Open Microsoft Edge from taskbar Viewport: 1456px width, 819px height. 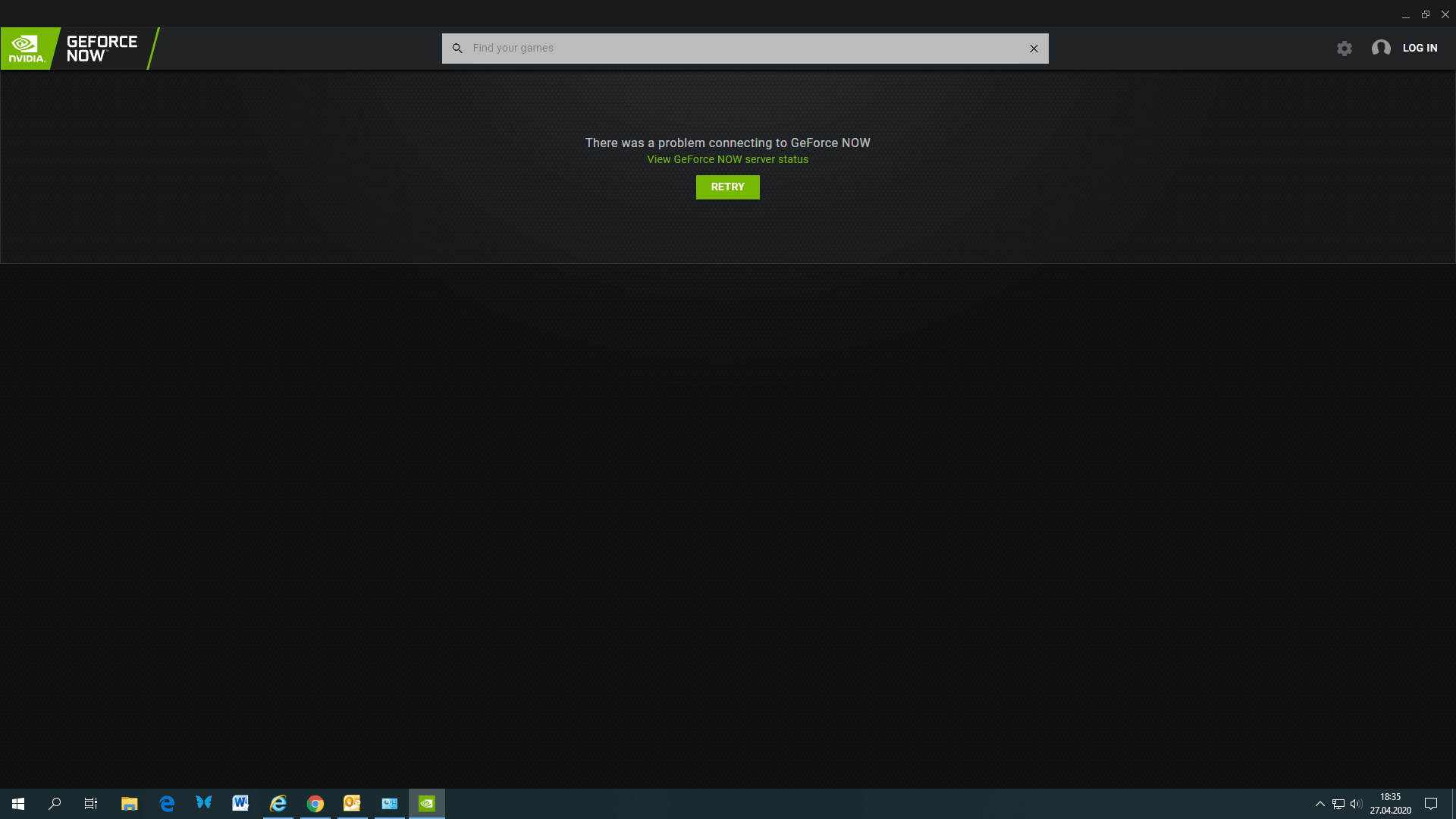pyautogui.click(x=167, y=804)
